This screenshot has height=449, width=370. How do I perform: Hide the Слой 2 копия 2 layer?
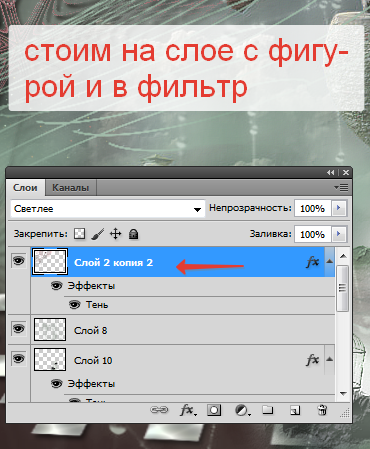pos(19,260)
